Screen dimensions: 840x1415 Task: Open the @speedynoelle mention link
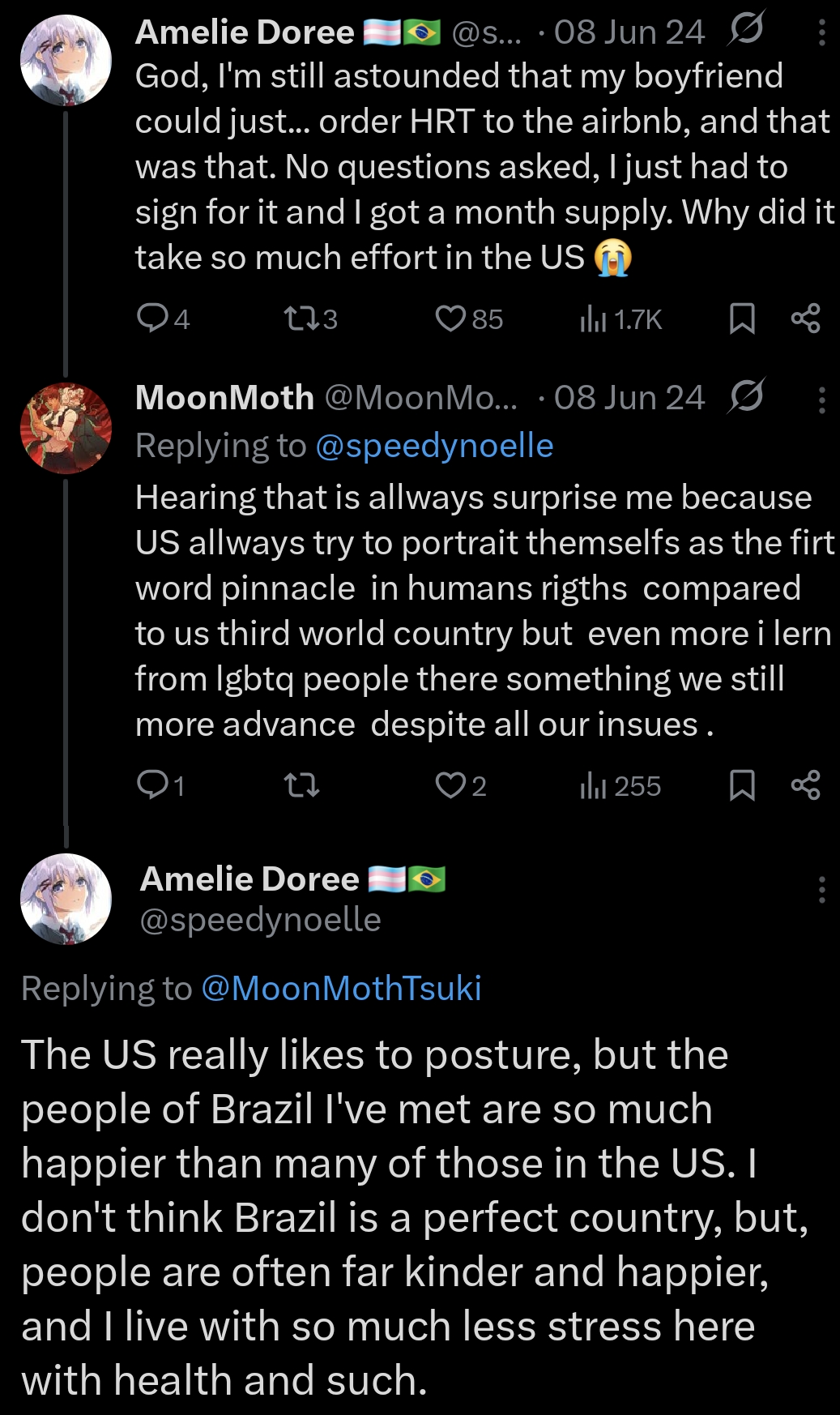click(x=434, y=446)
